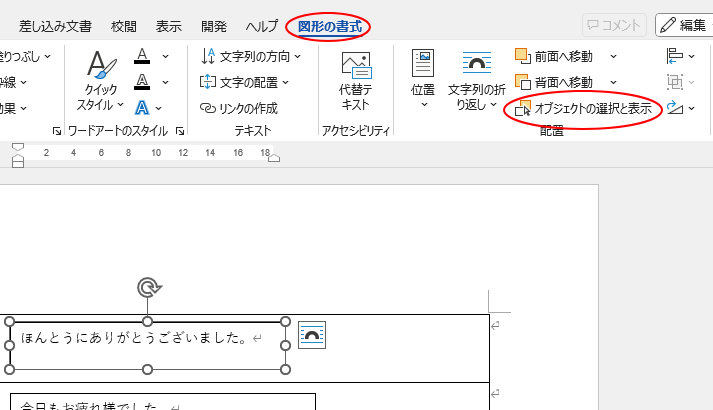The image size is (713, 410).
Task: Apply the text fill color A icon
Action: [142, 56]
